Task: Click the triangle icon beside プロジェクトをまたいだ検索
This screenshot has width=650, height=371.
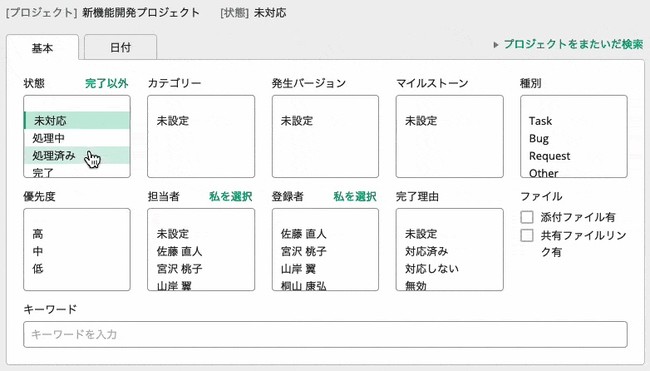Action: [496, 45]
